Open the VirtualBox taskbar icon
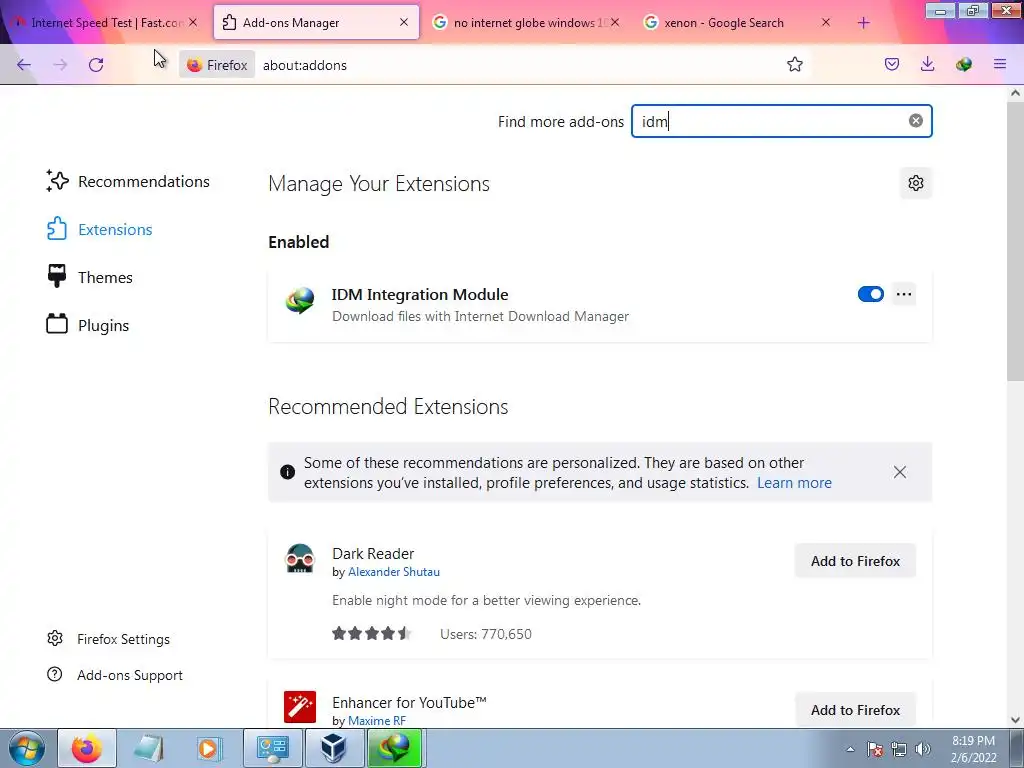This screenshot has height=768, width=1024. point(334,748)
